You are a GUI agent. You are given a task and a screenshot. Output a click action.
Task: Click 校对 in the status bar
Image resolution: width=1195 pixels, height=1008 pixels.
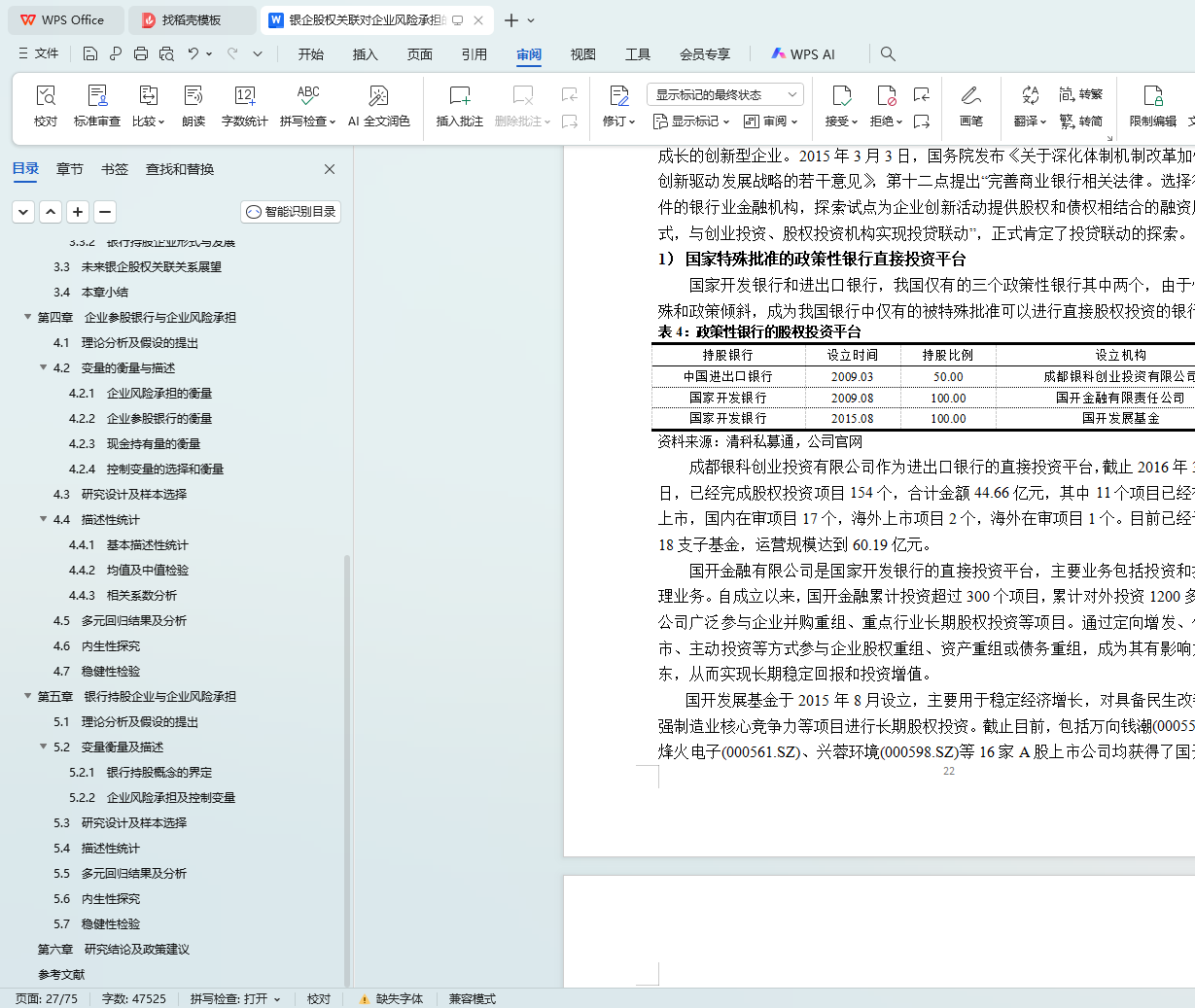(319, 999)
